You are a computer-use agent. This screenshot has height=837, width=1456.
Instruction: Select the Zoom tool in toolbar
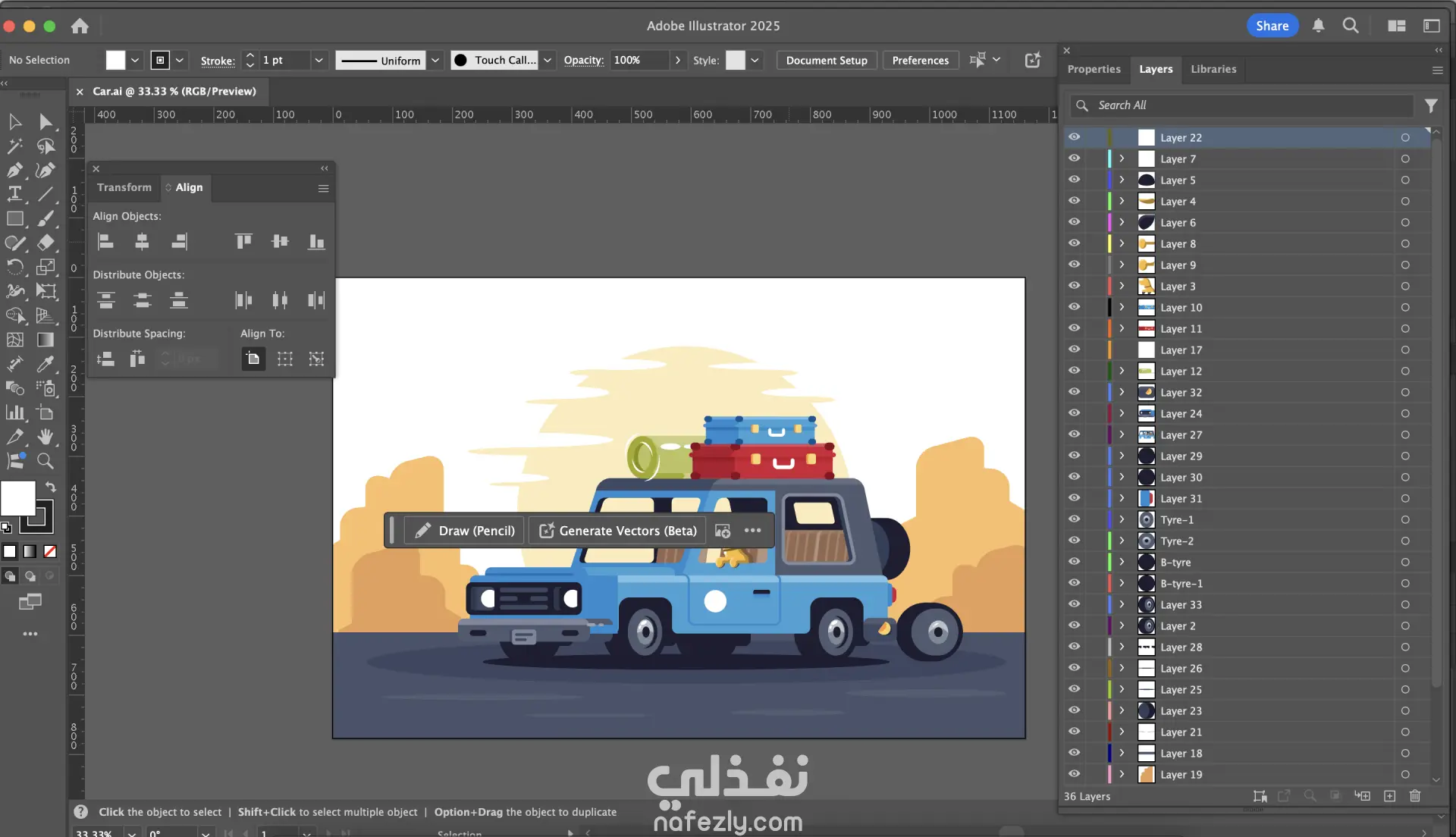pos(45,461)
